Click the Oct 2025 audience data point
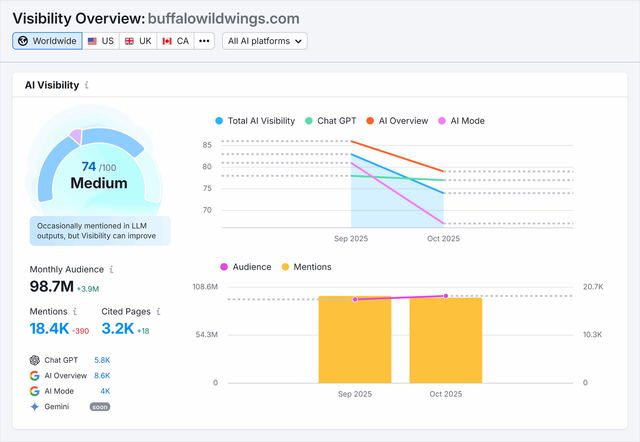Image resolution: width=640 pixels, height=442 pixels. tap(446, 296)
